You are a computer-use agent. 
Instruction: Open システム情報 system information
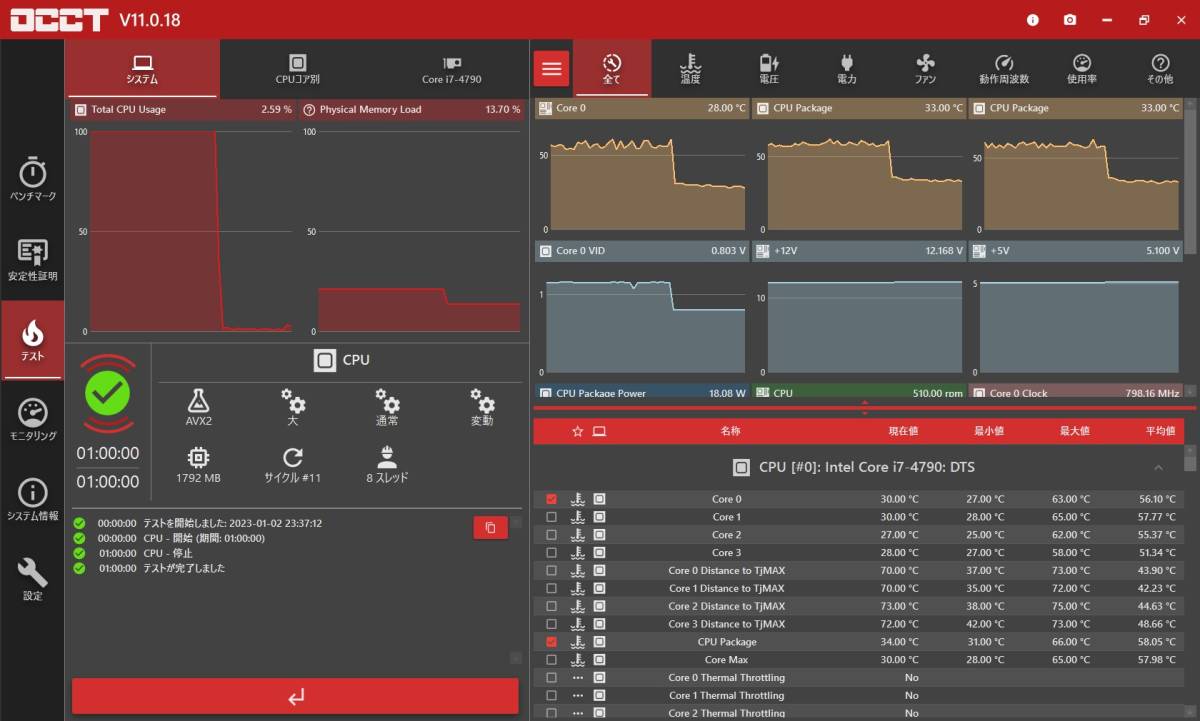(32, 500)
